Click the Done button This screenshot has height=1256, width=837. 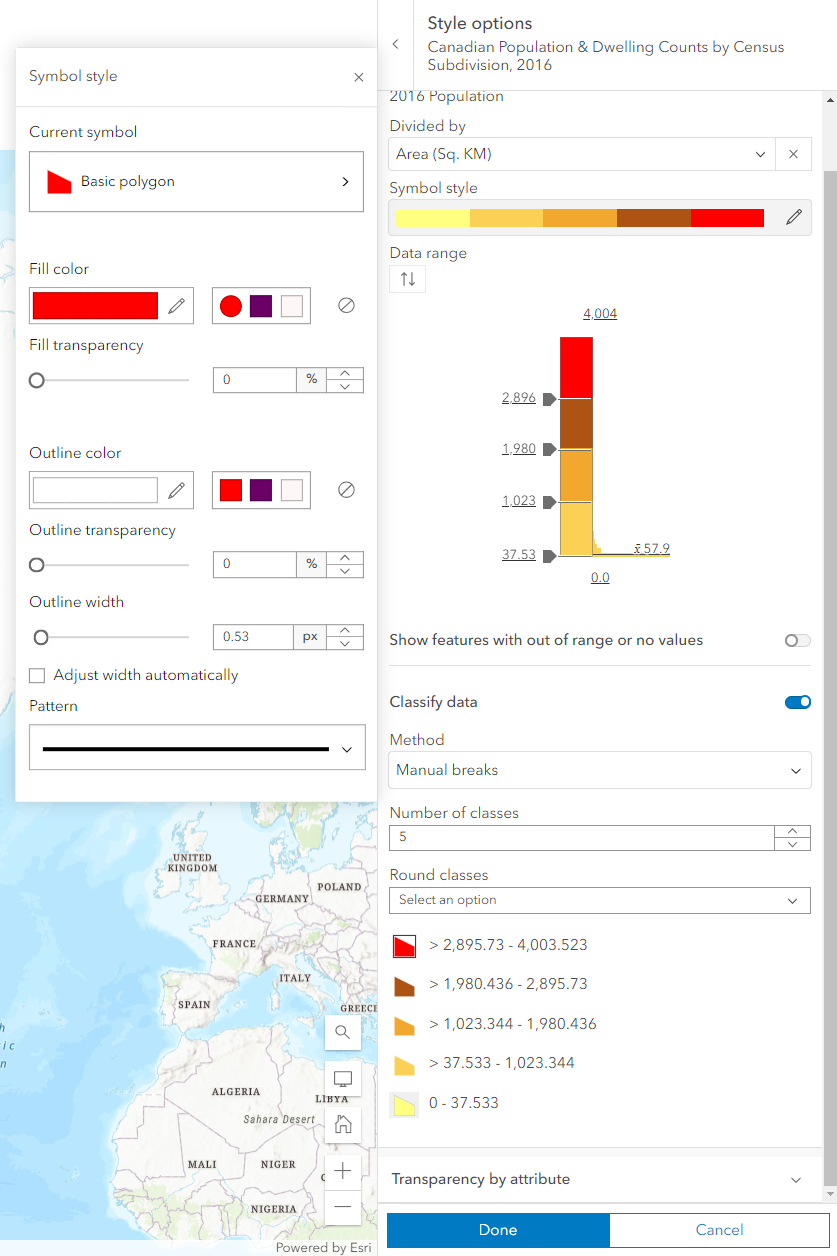498,1230
